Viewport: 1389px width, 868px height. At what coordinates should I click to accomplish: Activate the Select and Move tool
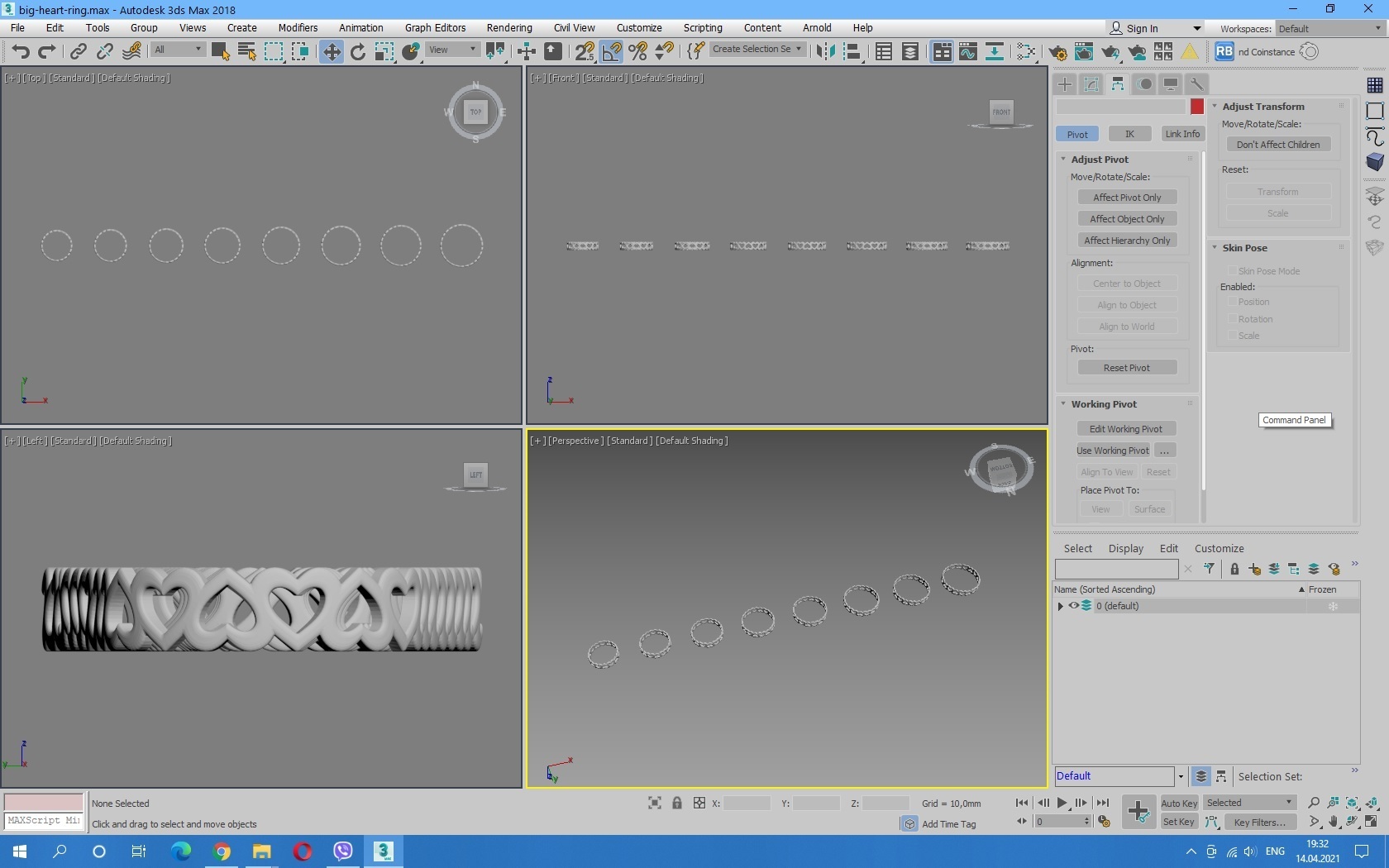332,52
